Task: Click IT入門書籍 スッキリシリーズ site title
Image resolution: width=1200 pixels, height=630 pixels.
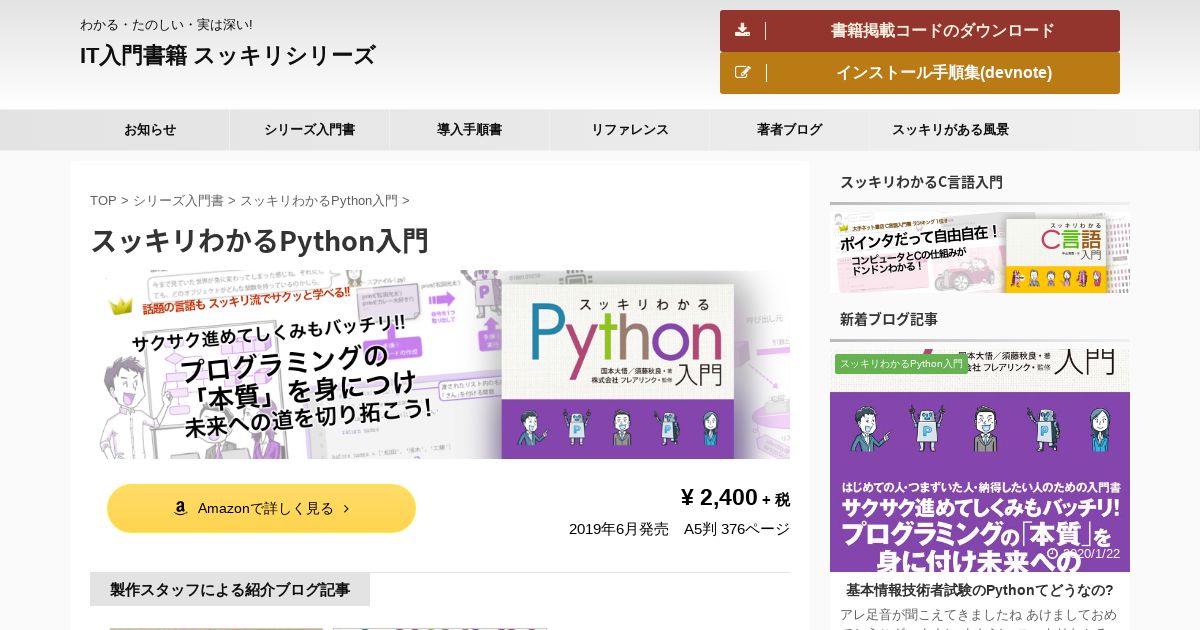Action: point(228,55)
